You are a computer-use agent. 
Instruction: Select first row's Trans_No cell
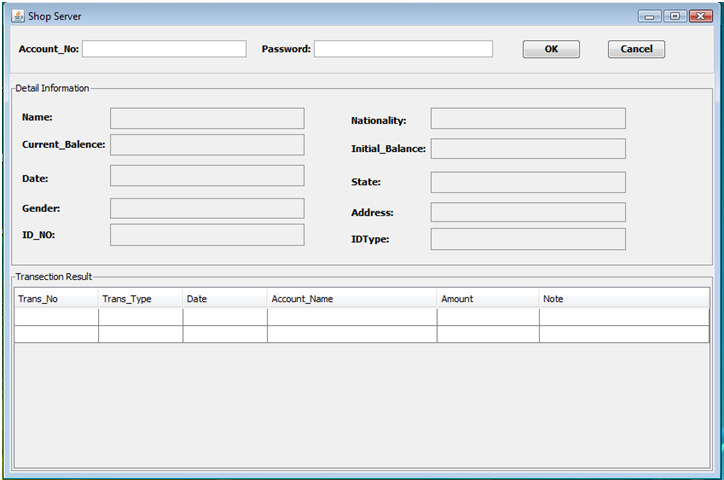(x=56, y=317)
